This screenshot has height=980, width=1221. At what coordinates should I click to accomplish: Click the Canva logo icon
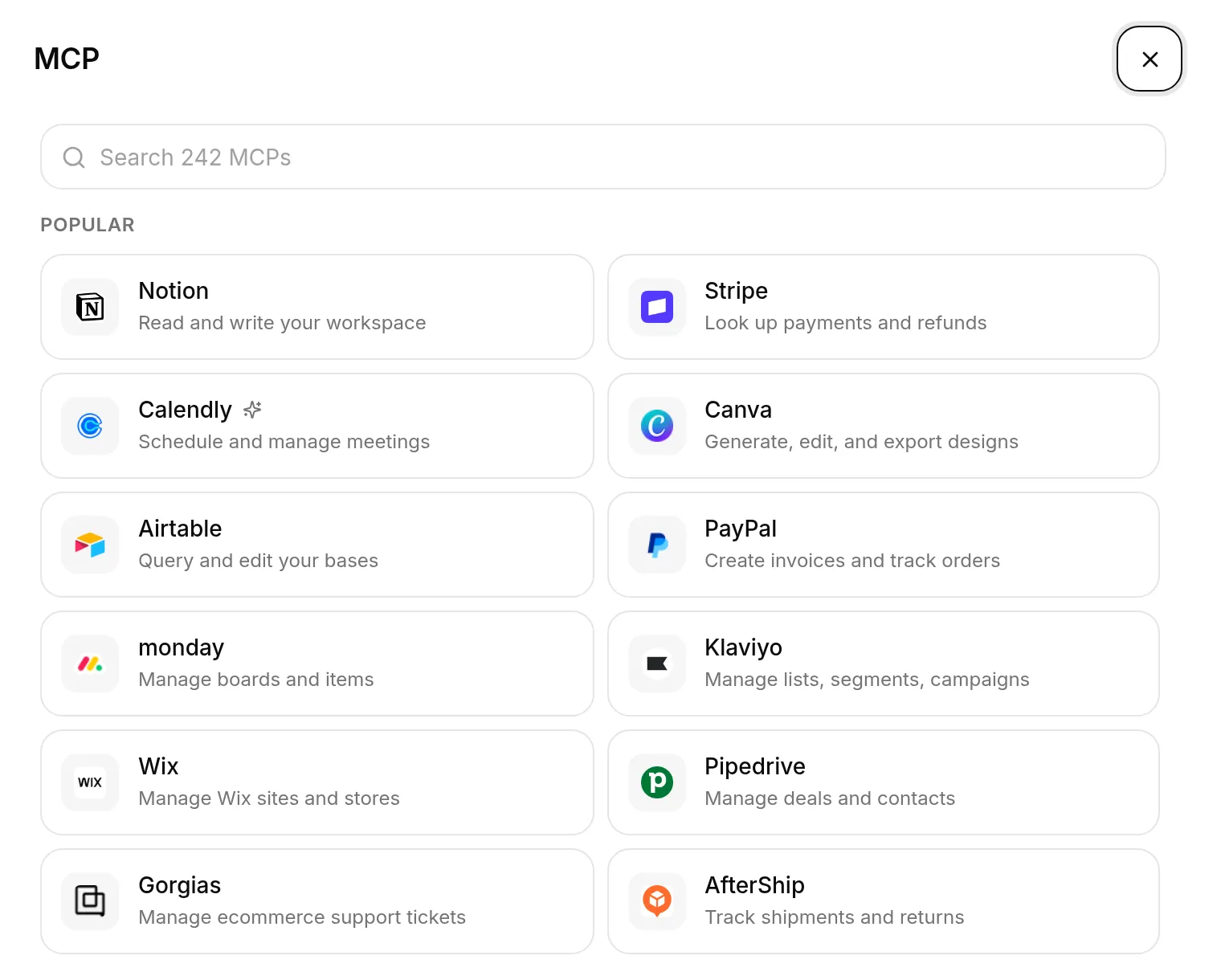[x=657, y=426]
